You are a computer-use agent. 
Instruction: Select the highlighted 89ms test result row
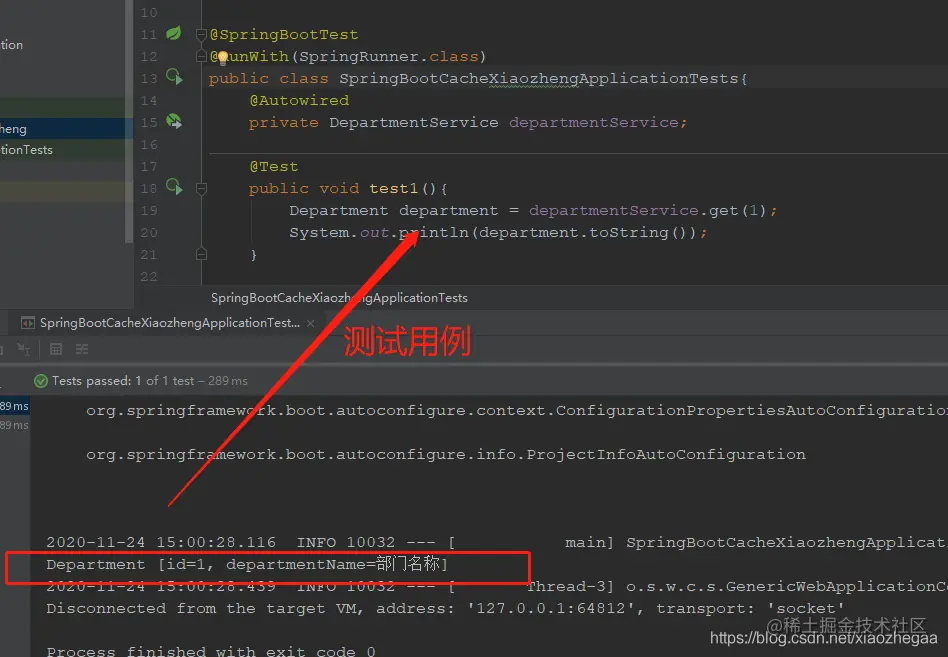coord(15,406)
